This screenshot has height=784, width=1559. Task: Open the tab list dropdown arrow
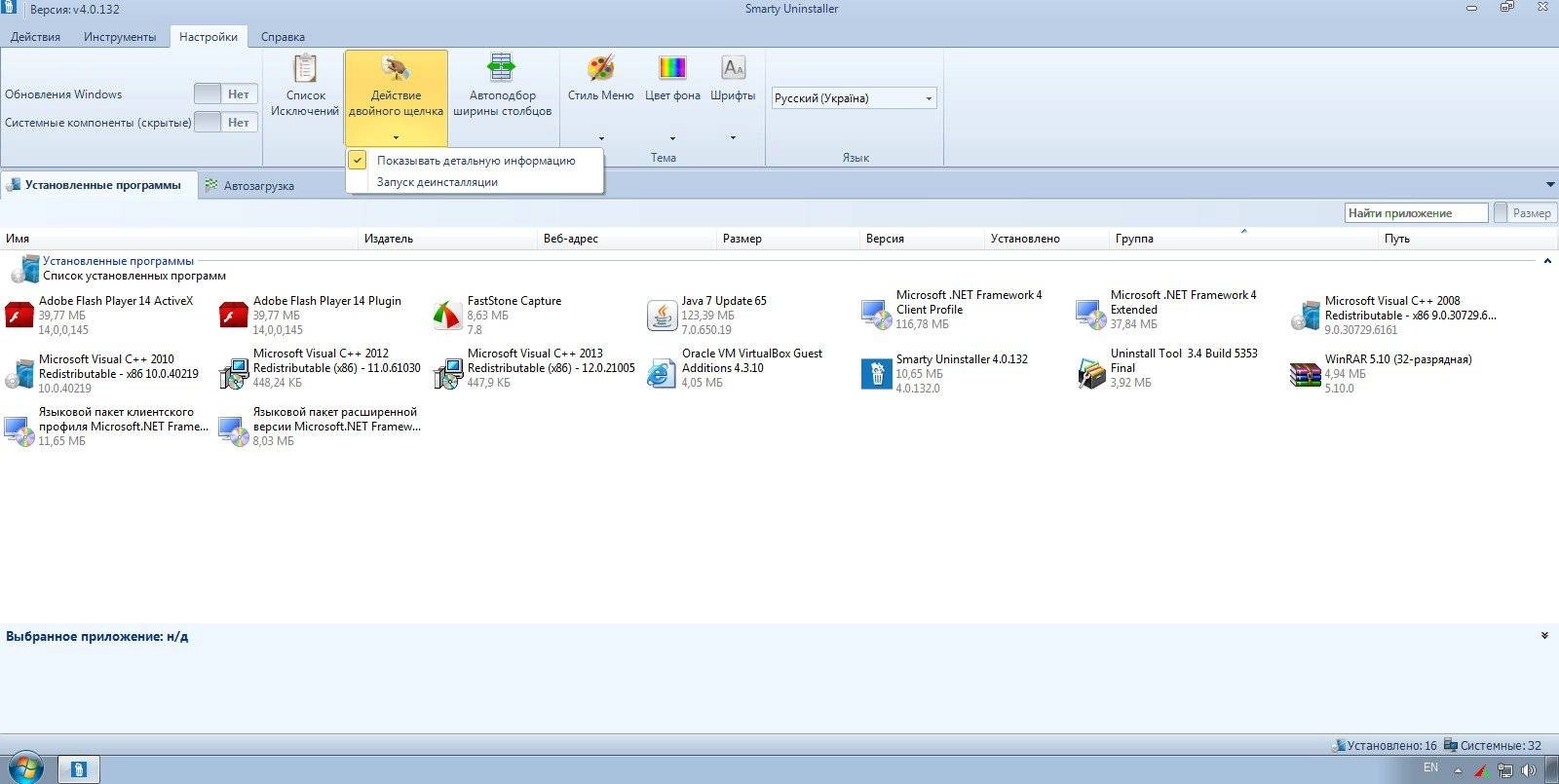(1550, 185)
